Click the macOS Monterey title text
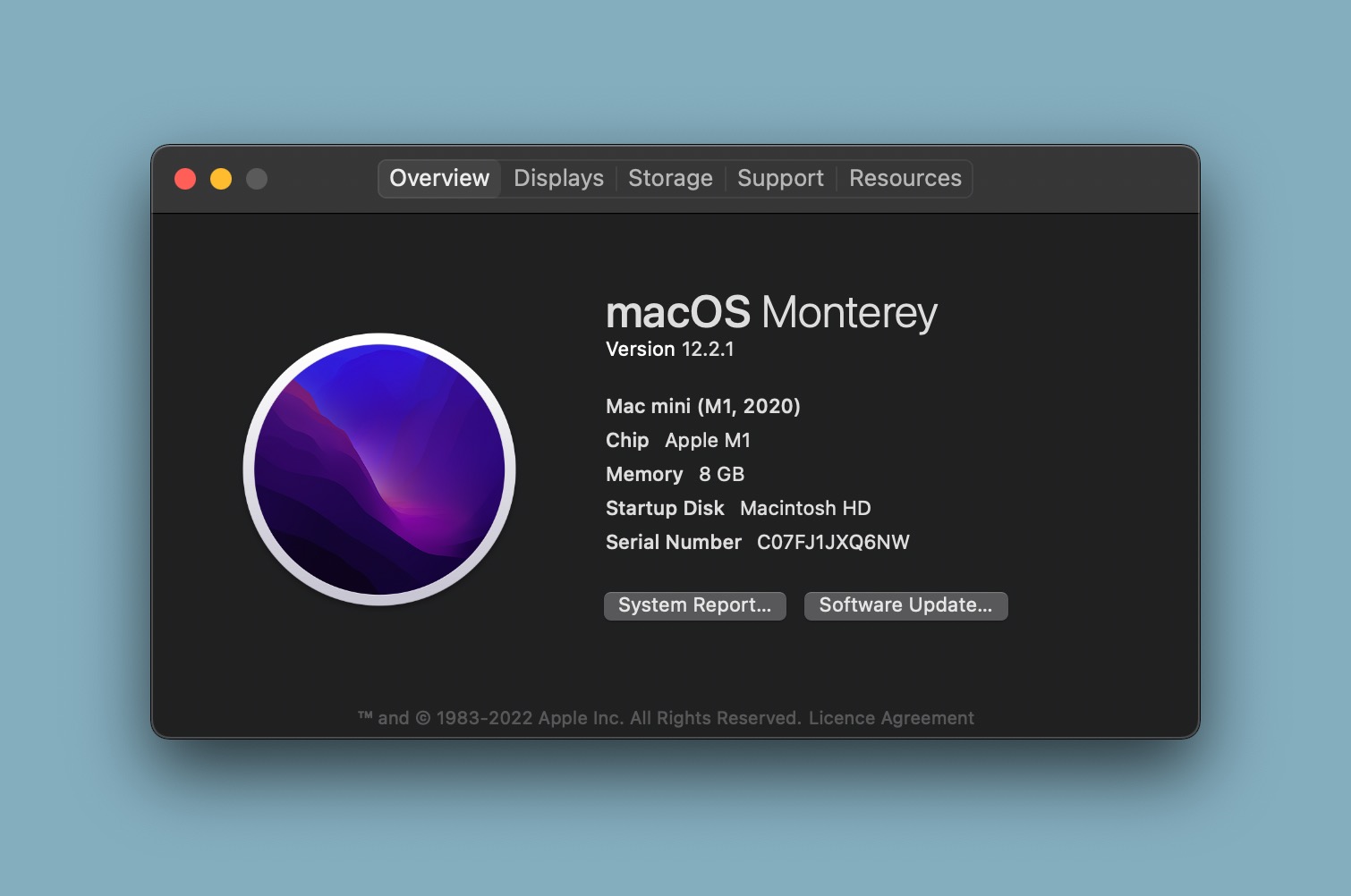Screen dimensions: 1351x896 pyautogui.click(x=771, y=312)
